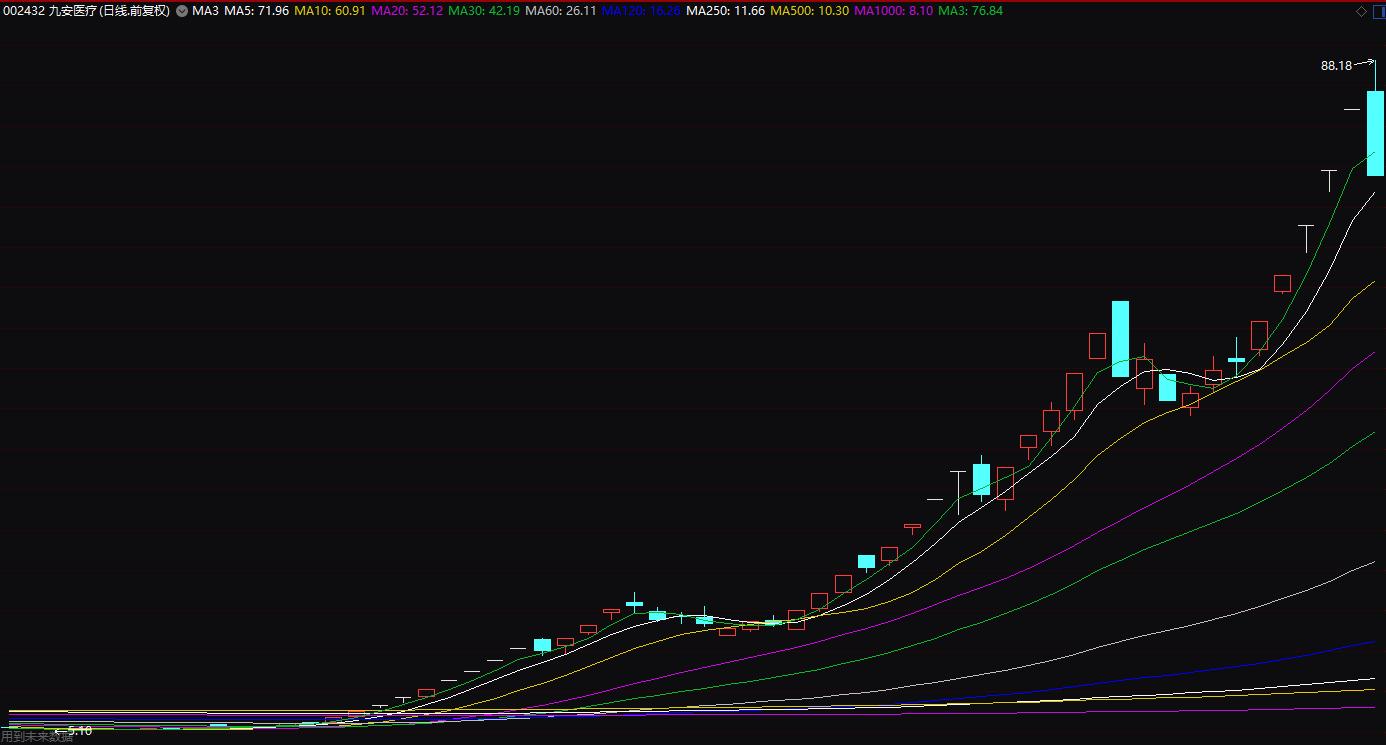Click the 88.18 high price label
1386x745 pixels.
[1336, 66]
